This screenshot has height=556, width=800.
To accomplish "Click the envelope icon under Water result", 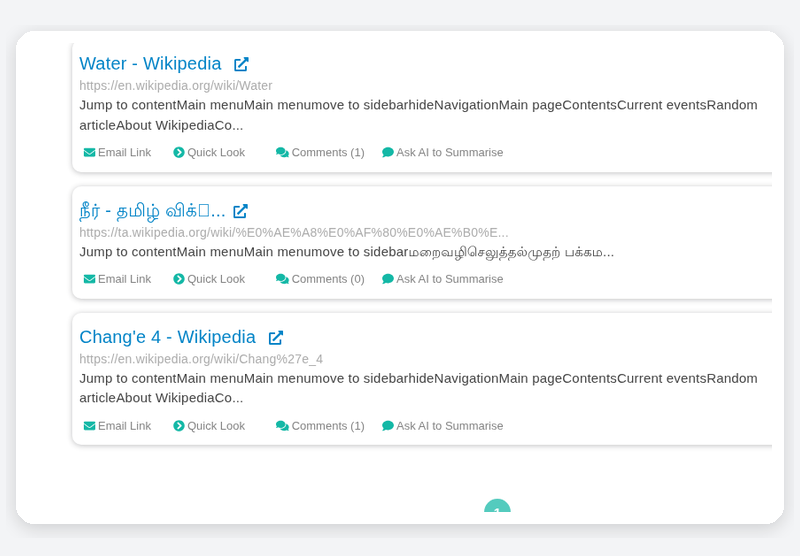I will [x=89, y=153].
